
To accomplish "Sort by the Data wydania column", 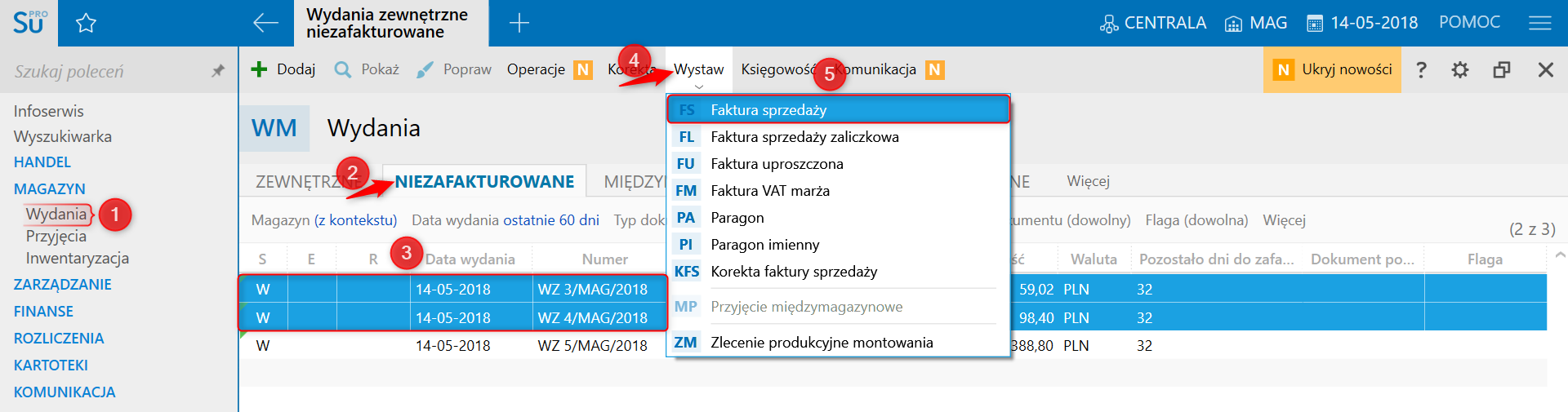I will pyautogui.click(x=470, y=259).
